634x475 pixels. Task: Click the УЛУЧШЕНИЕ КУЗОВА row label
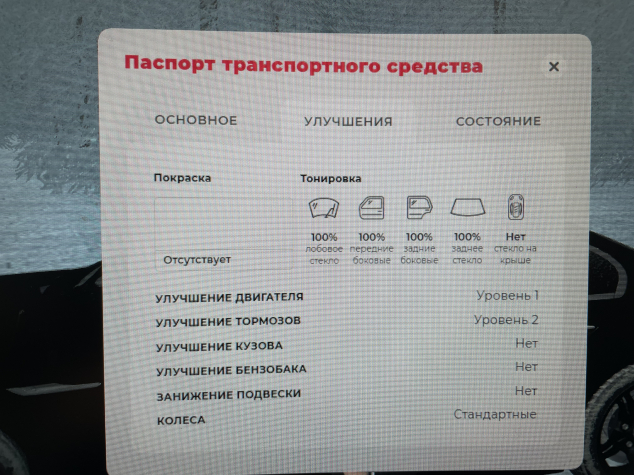pyautogui.click(x=219, y=346)
